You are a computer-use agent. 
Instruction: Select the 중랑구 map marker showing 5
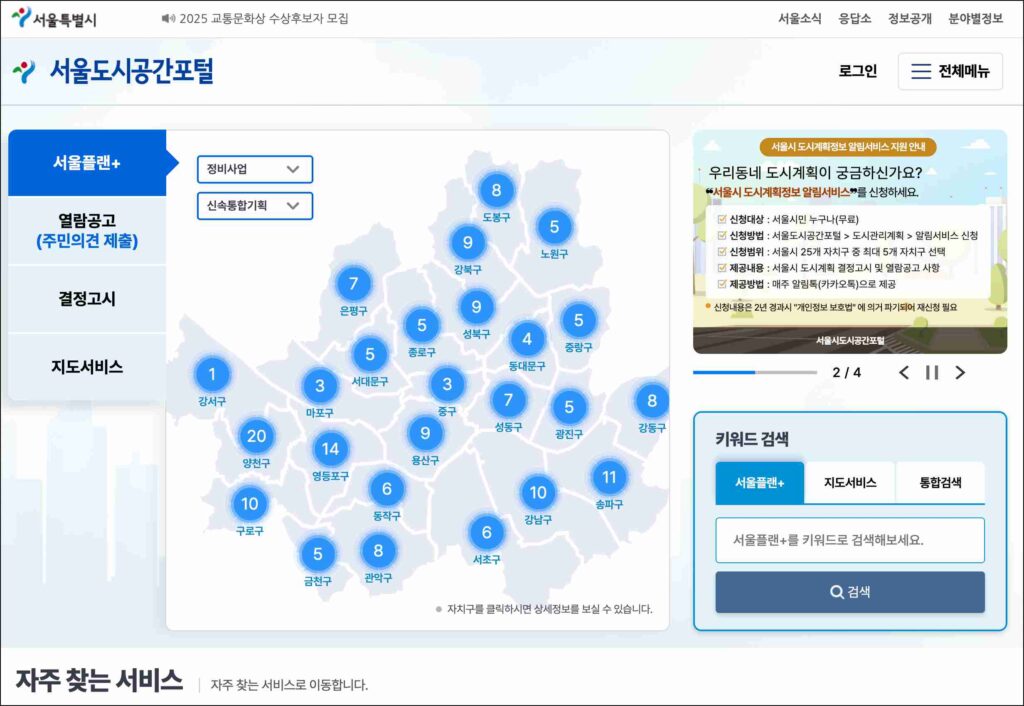(x=579, y=320)
